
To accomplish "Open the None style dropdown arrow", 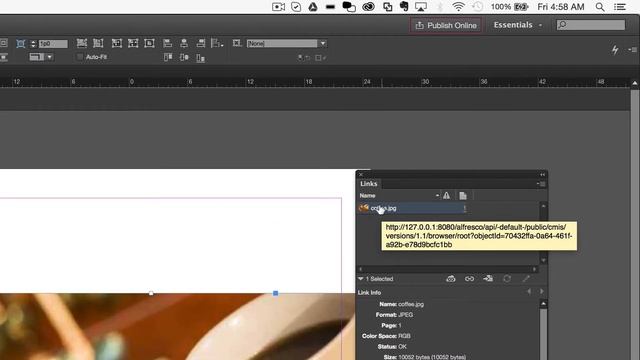I will click(323, 43).
